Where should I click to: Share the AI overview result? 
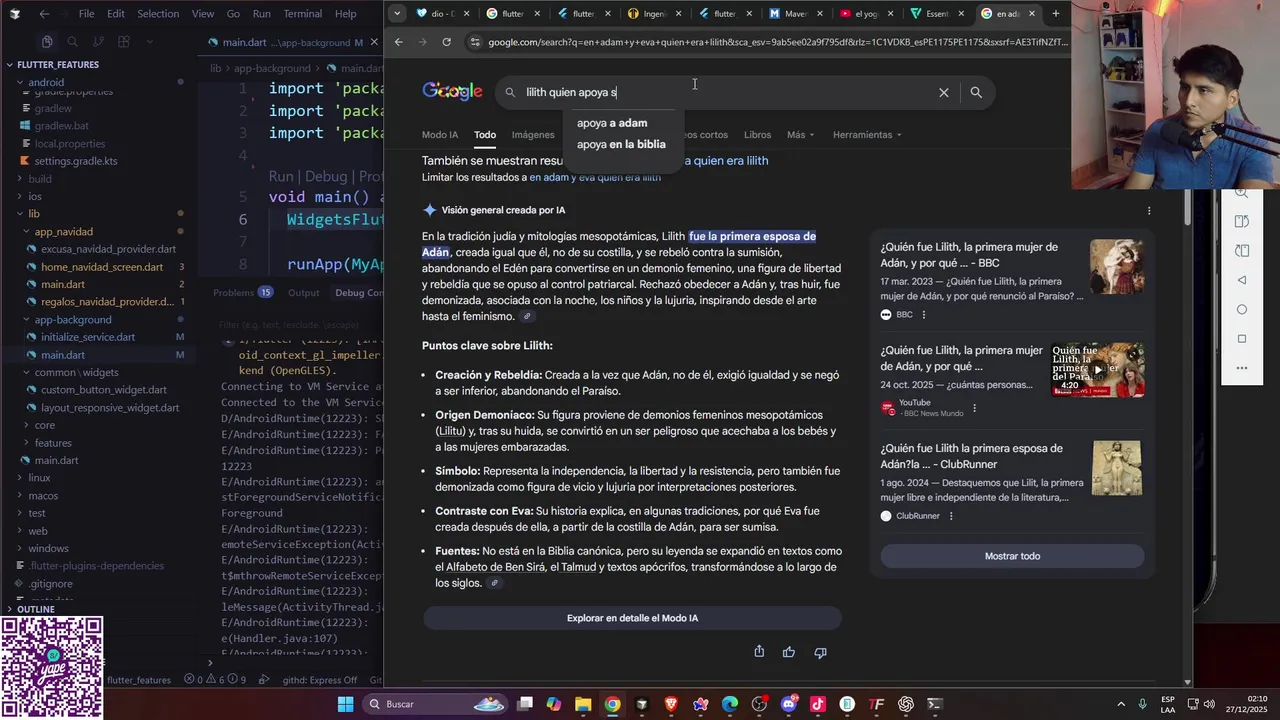pyautogui.click(x=759, y=652)
